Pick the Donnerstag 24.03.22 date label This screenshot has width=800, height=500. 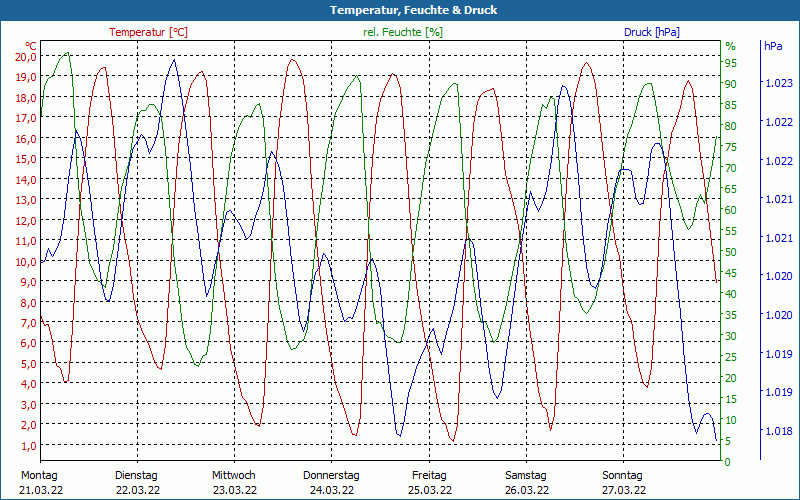pos(331,482)
